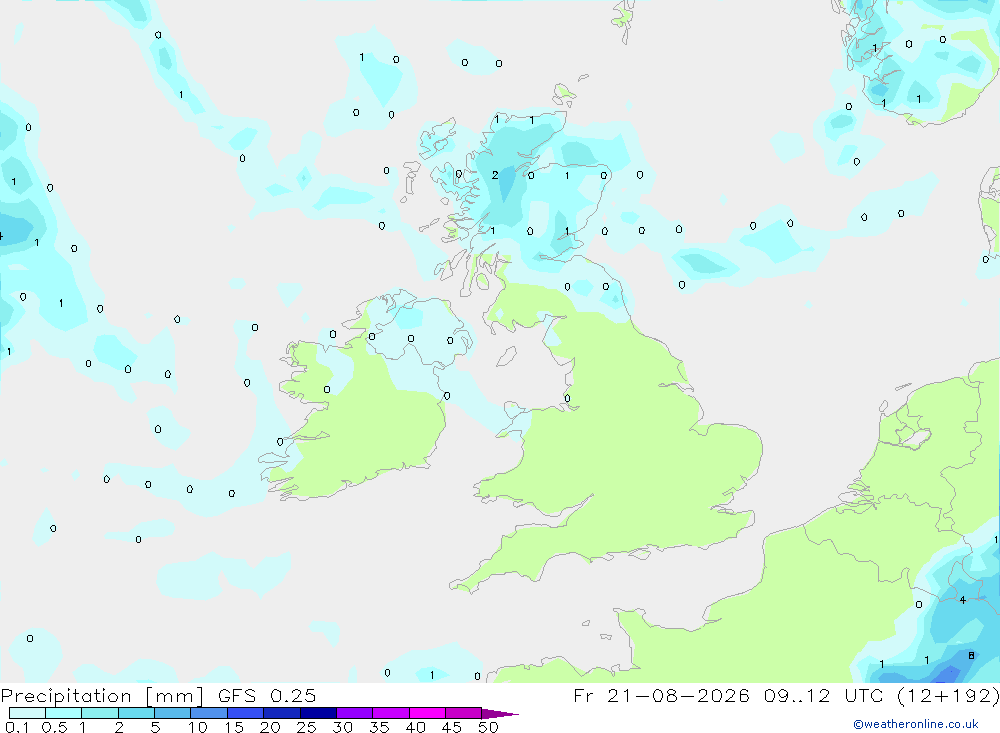Click the legend label 0.1
Viewport: 1000px width, 733px height.
click(17, 727)
